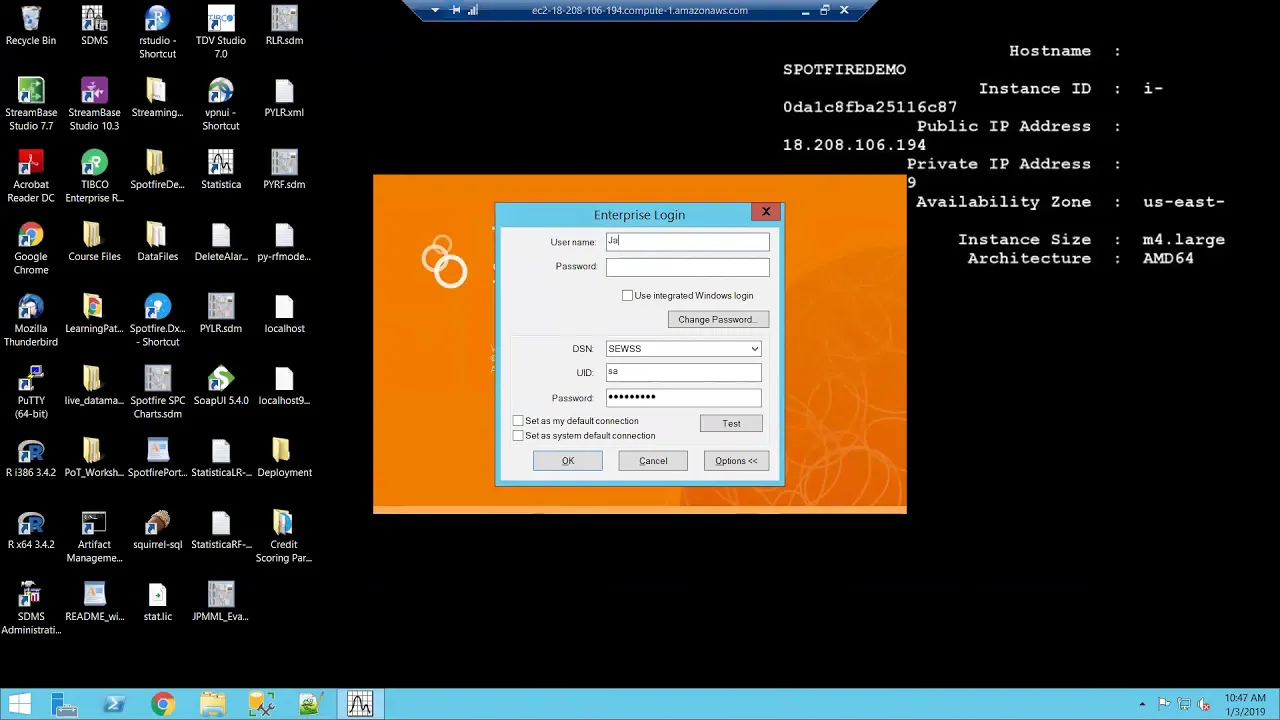Switch to the Statistica taskbar app

click(x=360, y=705)
